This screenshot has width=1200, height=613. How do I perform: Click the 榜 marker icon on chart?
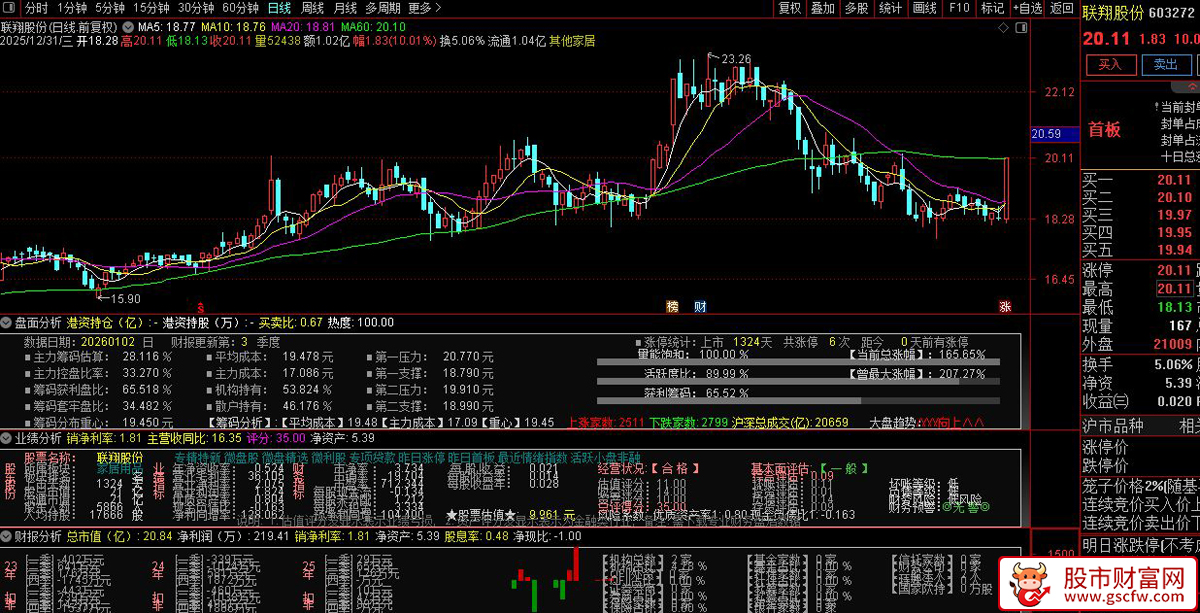(672, 305)
